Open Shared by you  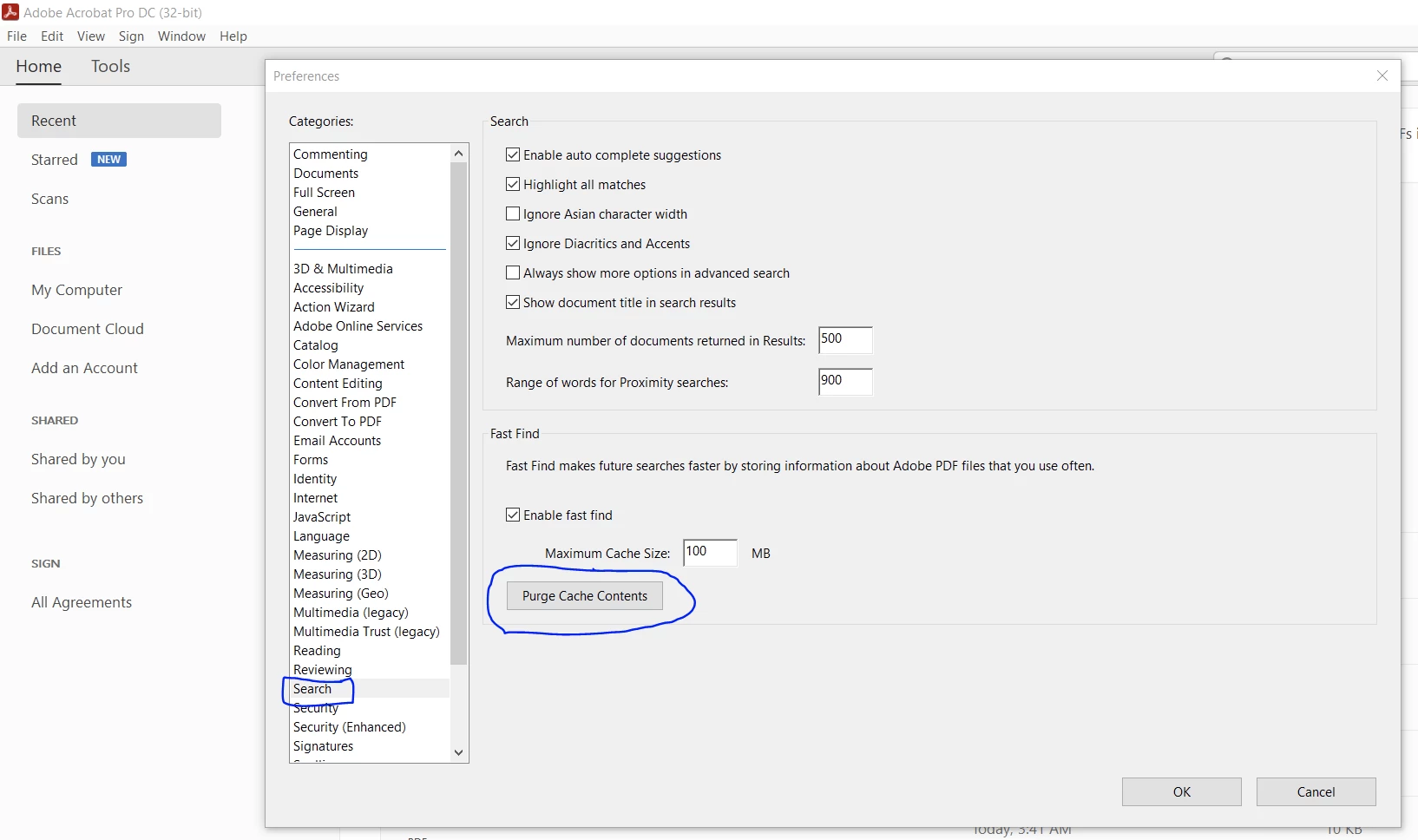78,459
